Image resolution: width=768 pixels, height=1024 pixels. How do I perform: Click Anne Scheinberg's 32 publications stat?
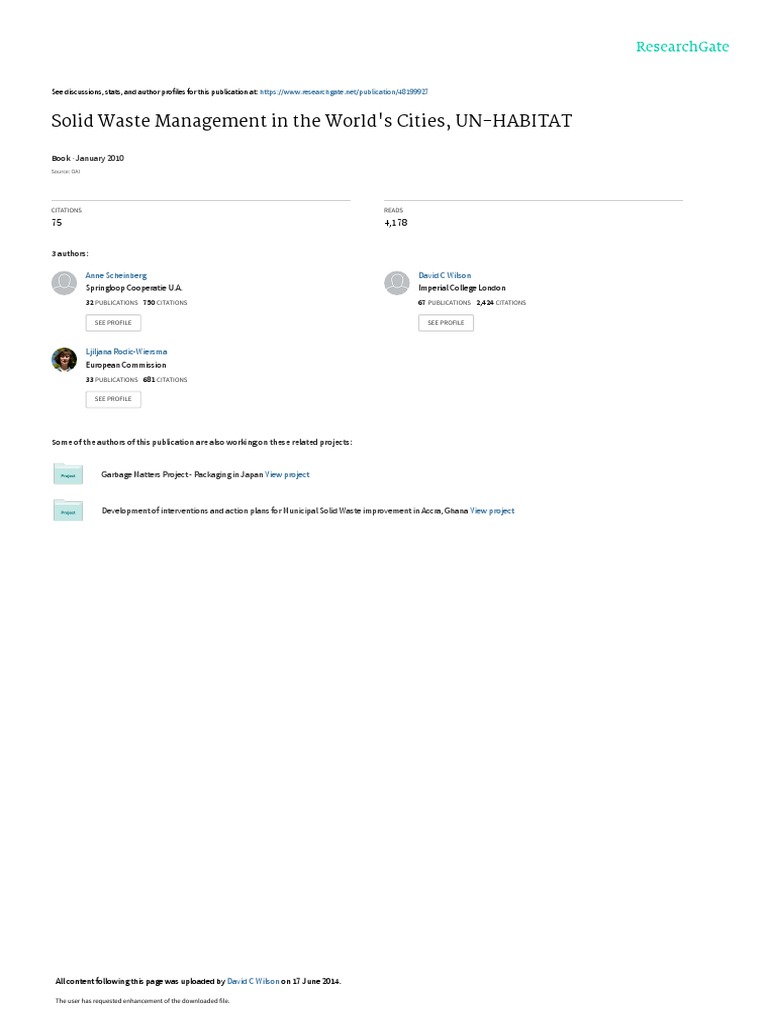[x=112, y=303]
